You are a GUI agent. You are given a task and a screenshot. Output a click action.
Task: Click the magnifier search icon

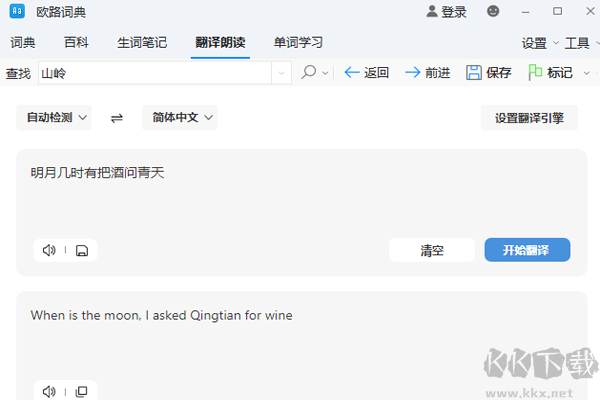[x=309, y=73]
